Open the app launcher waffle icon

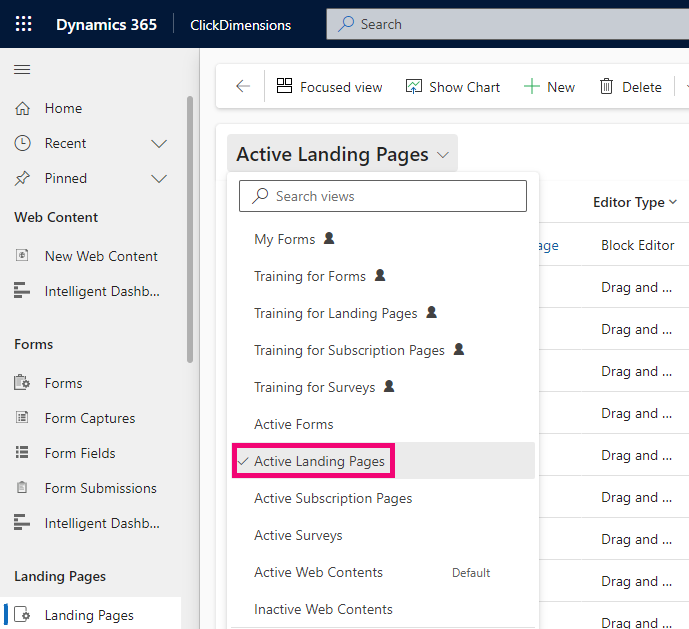23,24
